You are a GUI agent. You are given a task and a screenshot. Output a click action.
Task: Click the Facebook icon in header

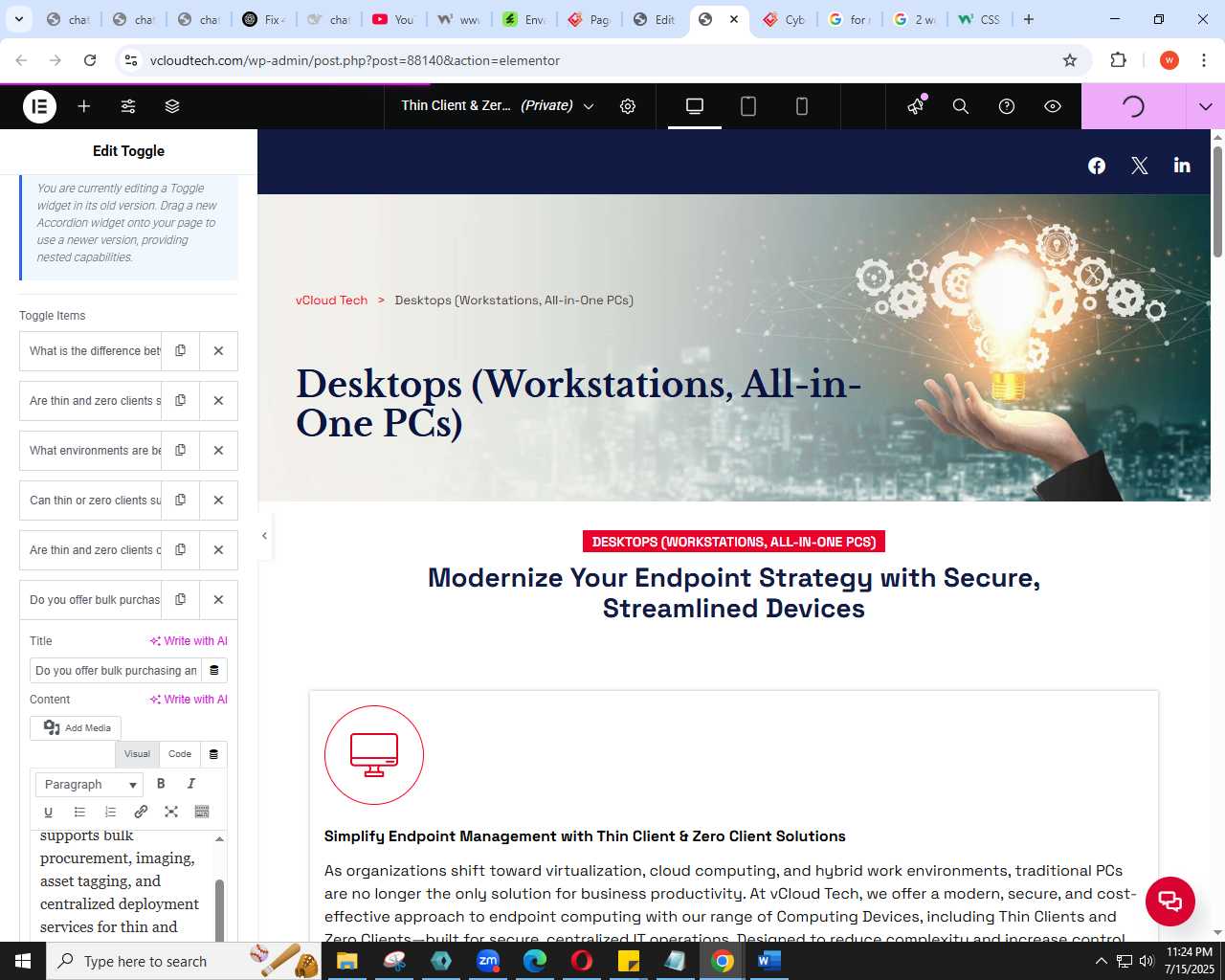click(1097, 166)
